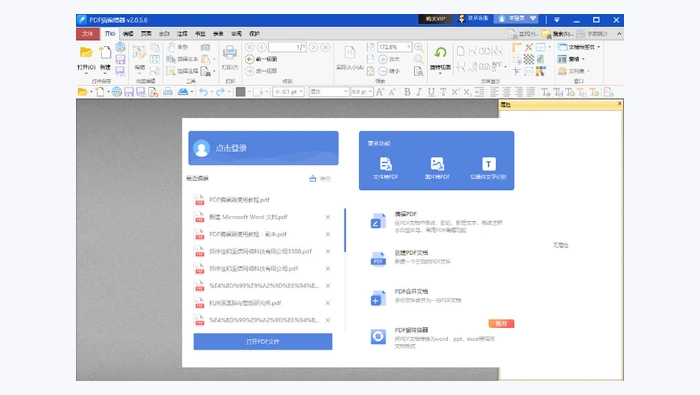Viewport: 700px width, 395px height.
Task: Open the fill color swatch dropdown arrow
Action: tap(249, 92)
